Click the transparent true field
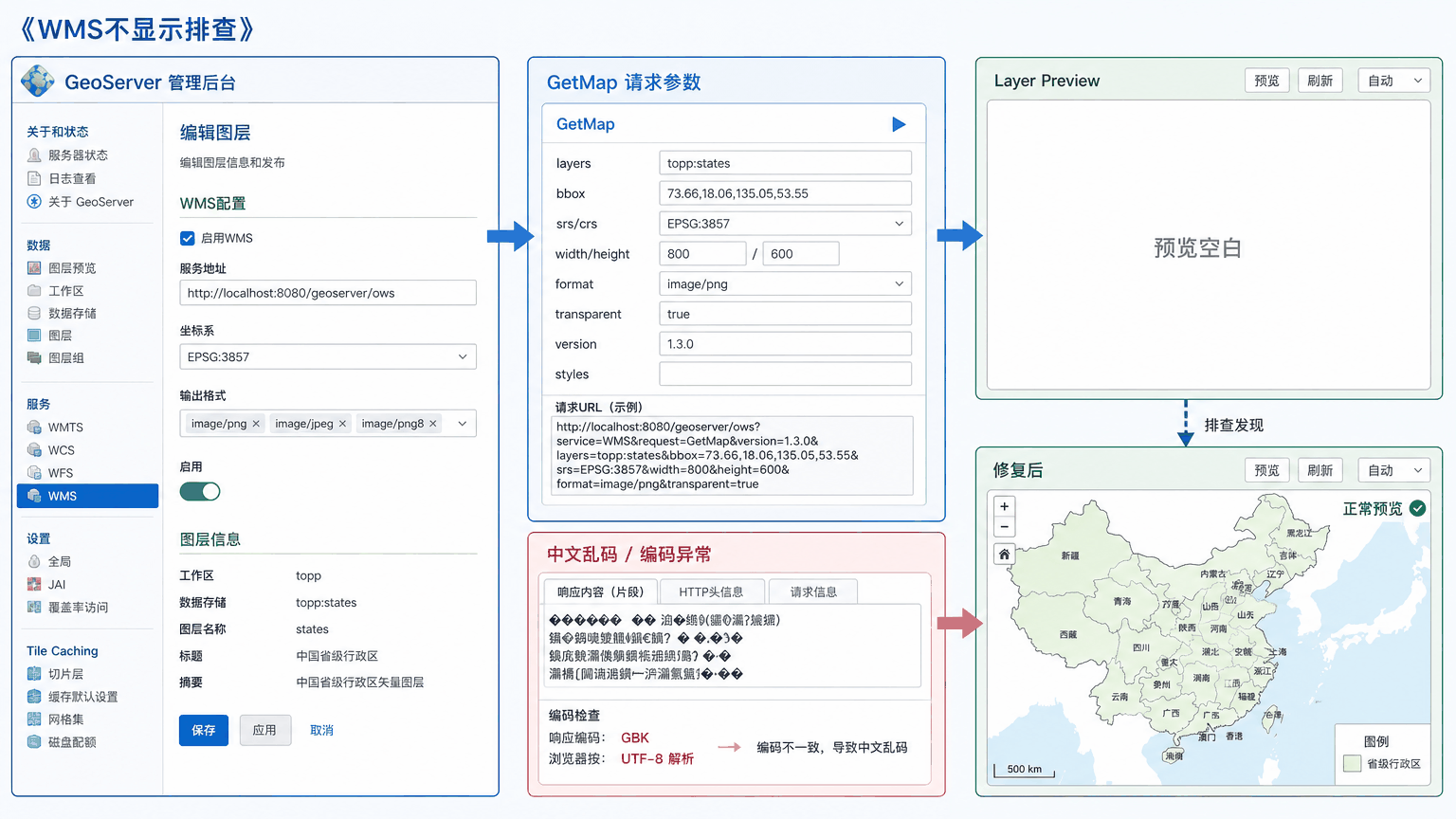Screen dimensions: 1456x819 click(785, 314)
